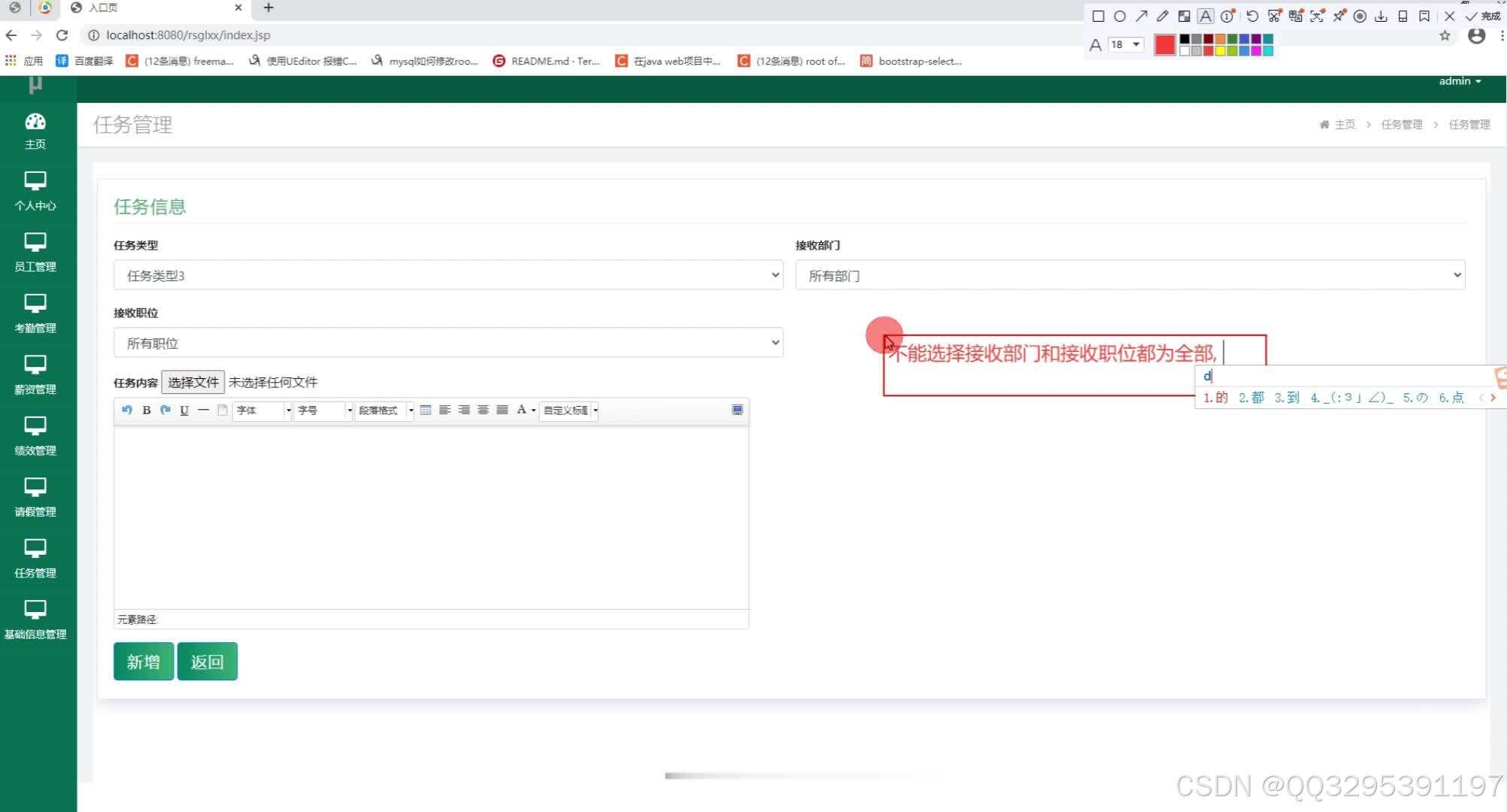Click the editor redo icon

pos(165,410)
